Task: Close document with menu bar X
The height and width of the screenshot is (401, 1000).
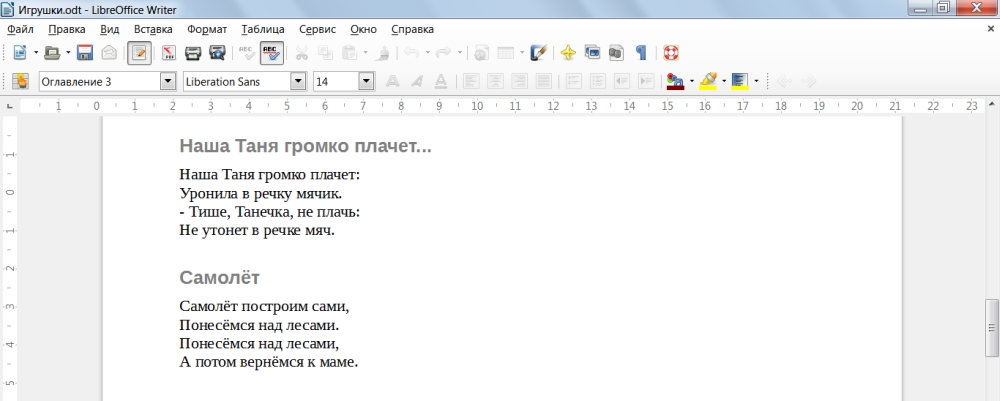Action: pos(990,29)
